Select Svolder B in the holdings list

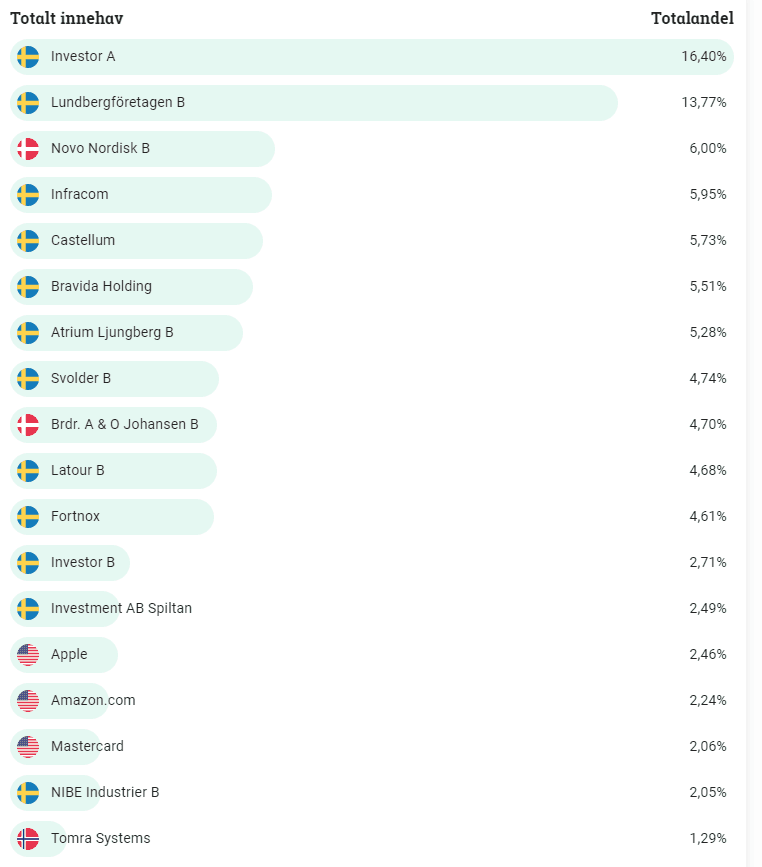[81, 378]
